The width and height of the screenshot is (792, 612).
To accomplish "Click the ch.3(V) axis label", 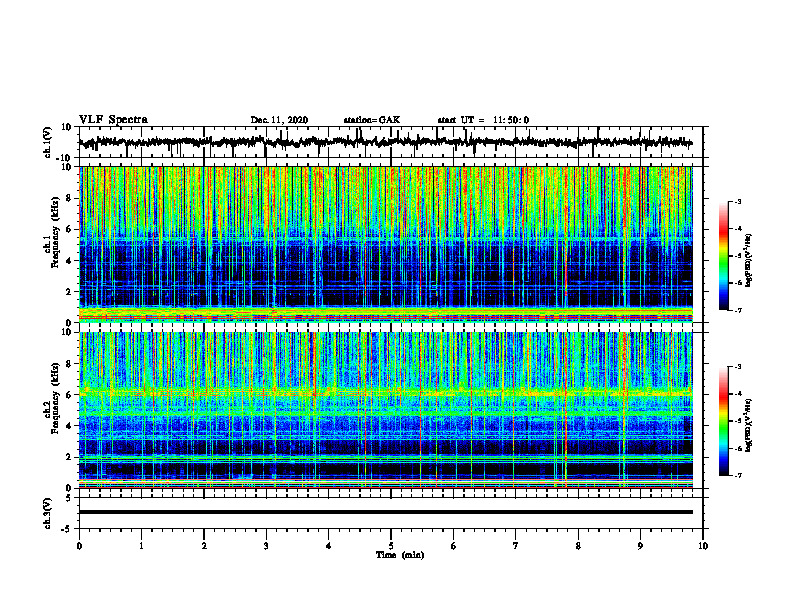I will 47,513.
